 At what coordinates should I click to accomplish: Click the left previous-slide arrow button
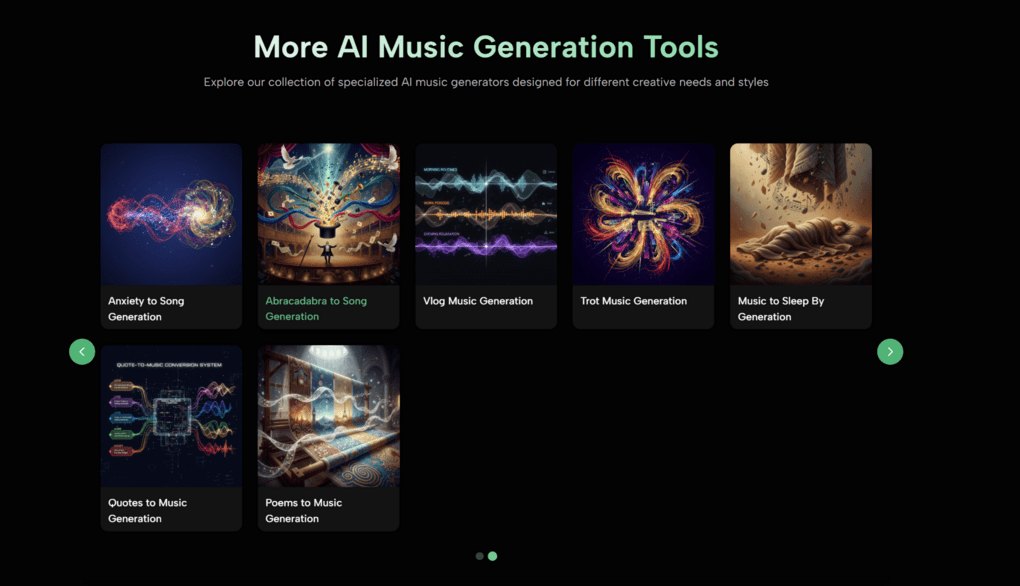[x=82, y=351]
